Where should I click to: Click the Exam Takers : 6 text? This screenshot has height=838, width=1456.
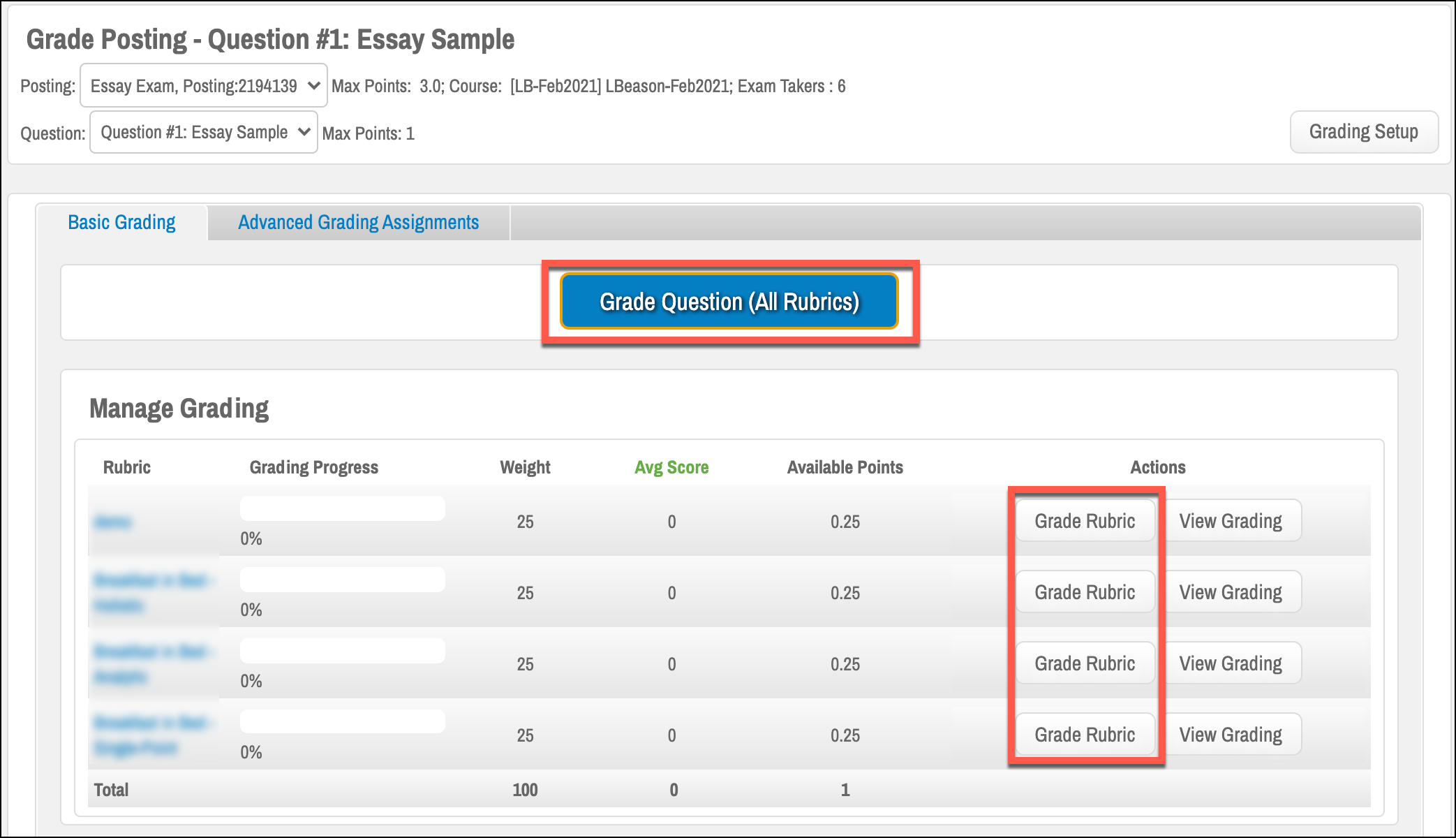792,86
